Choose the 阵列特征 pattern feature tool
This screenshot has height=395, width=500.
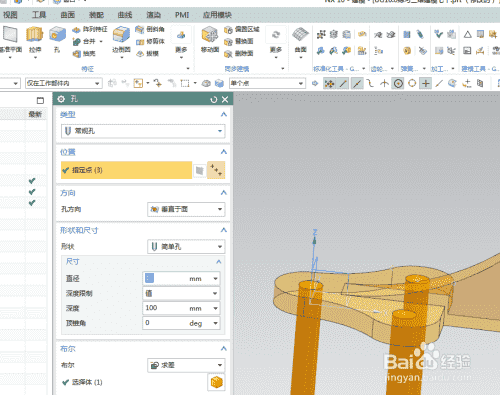90,29
